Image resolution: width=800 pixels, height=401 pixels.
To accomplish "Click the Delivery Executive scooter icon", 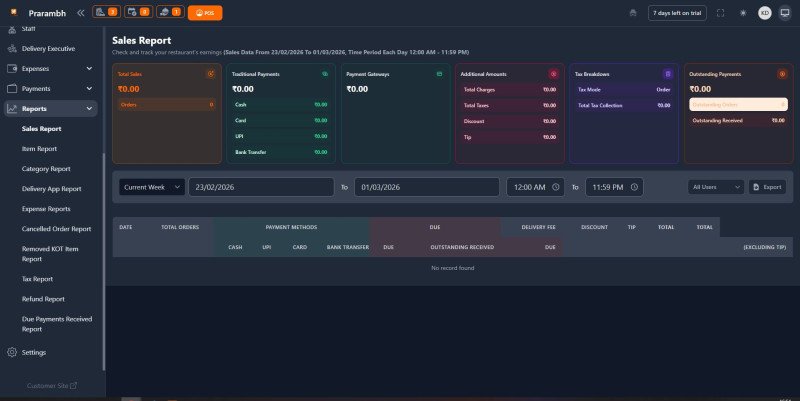I will 12,48.
